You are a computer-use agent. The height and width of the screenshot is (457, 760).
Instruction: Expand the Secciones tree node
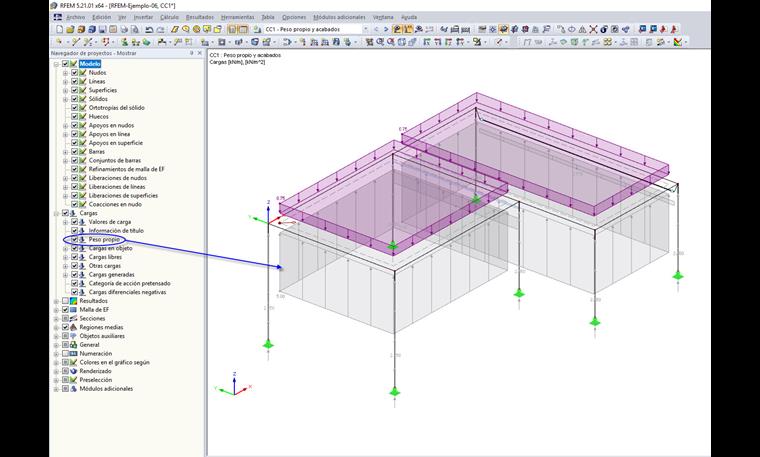pos(56,318)
